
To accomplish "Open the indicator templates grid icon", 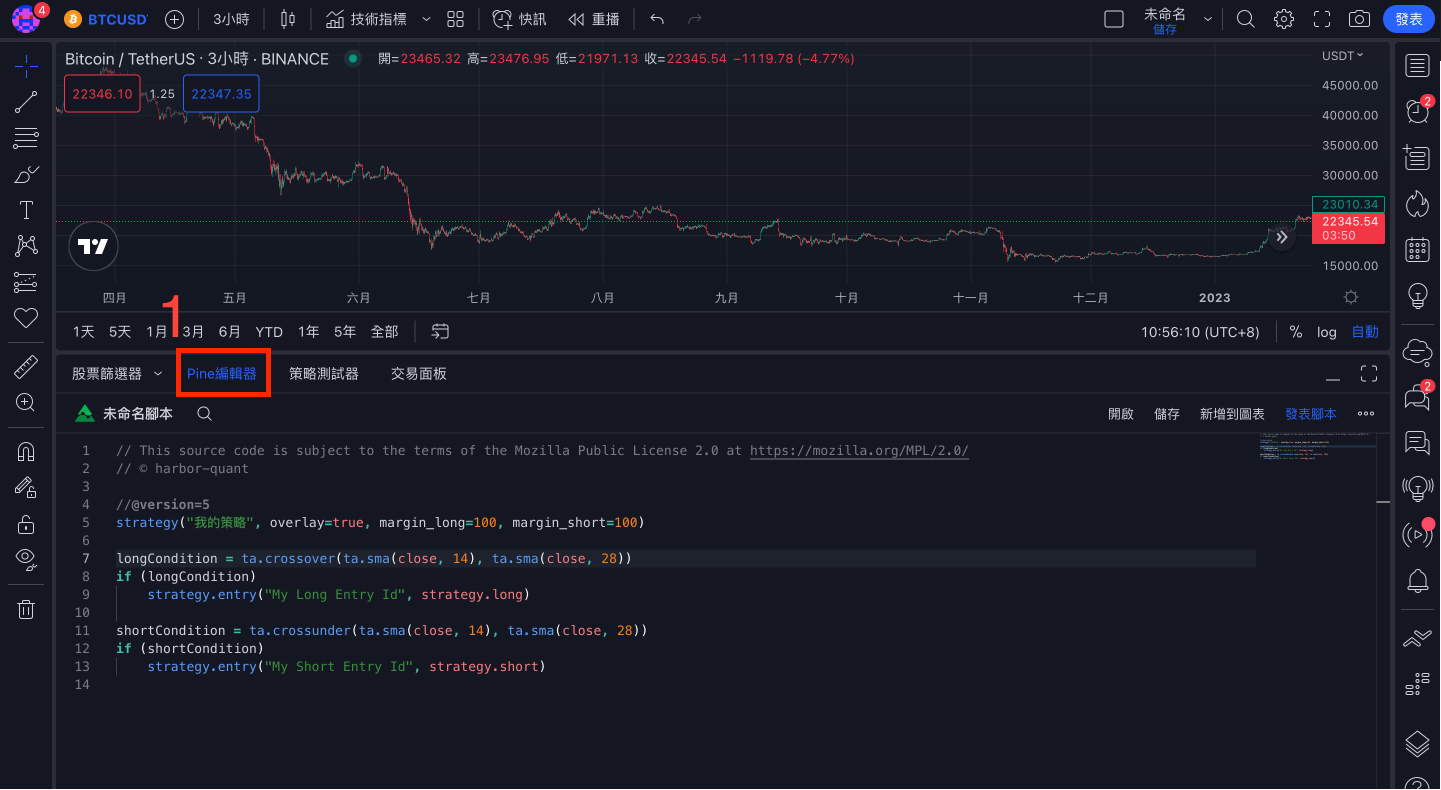I will tap(456, 19).
